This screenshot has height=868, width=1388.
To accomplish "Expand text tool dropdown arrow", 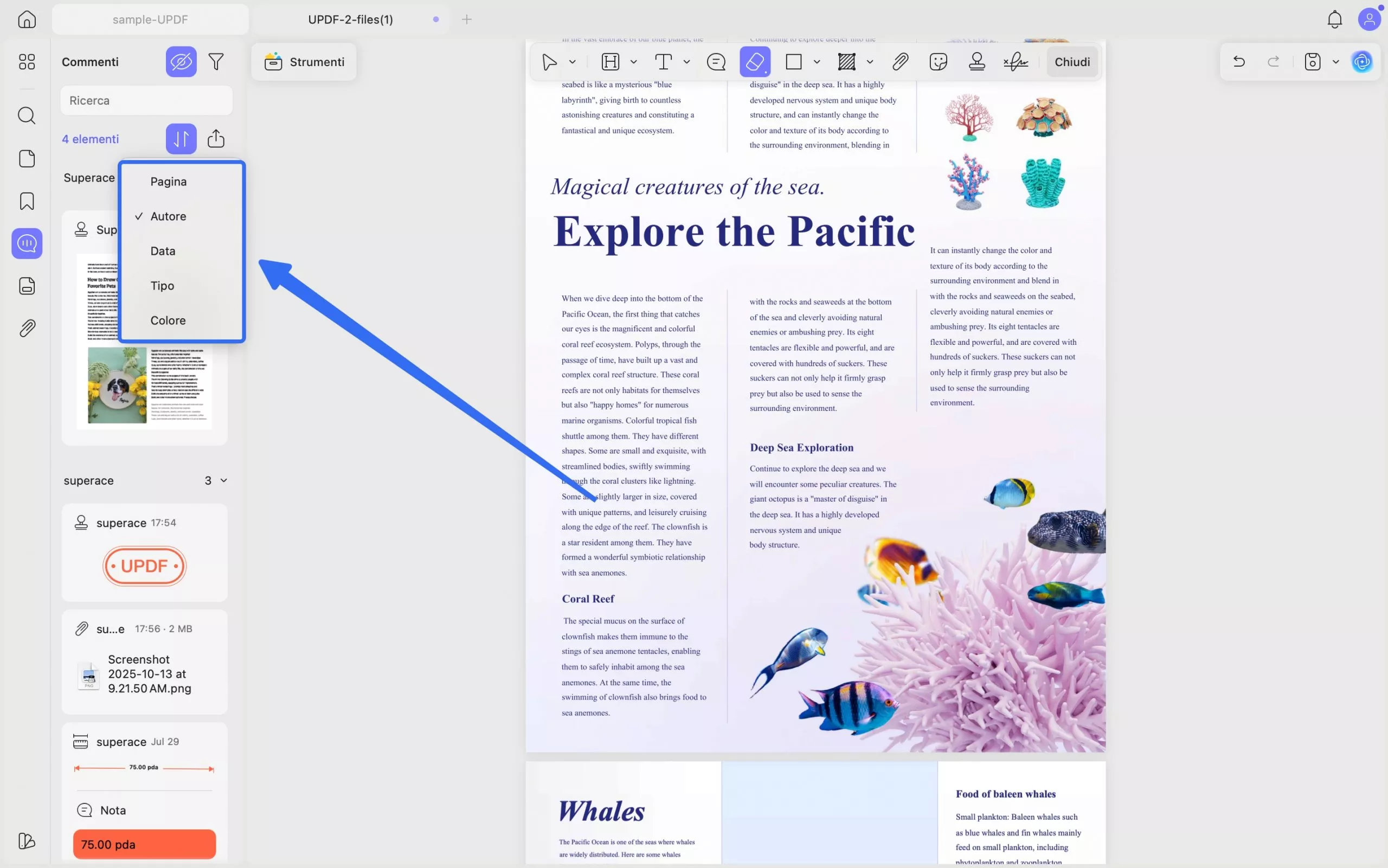I will [x=686, y=61].
